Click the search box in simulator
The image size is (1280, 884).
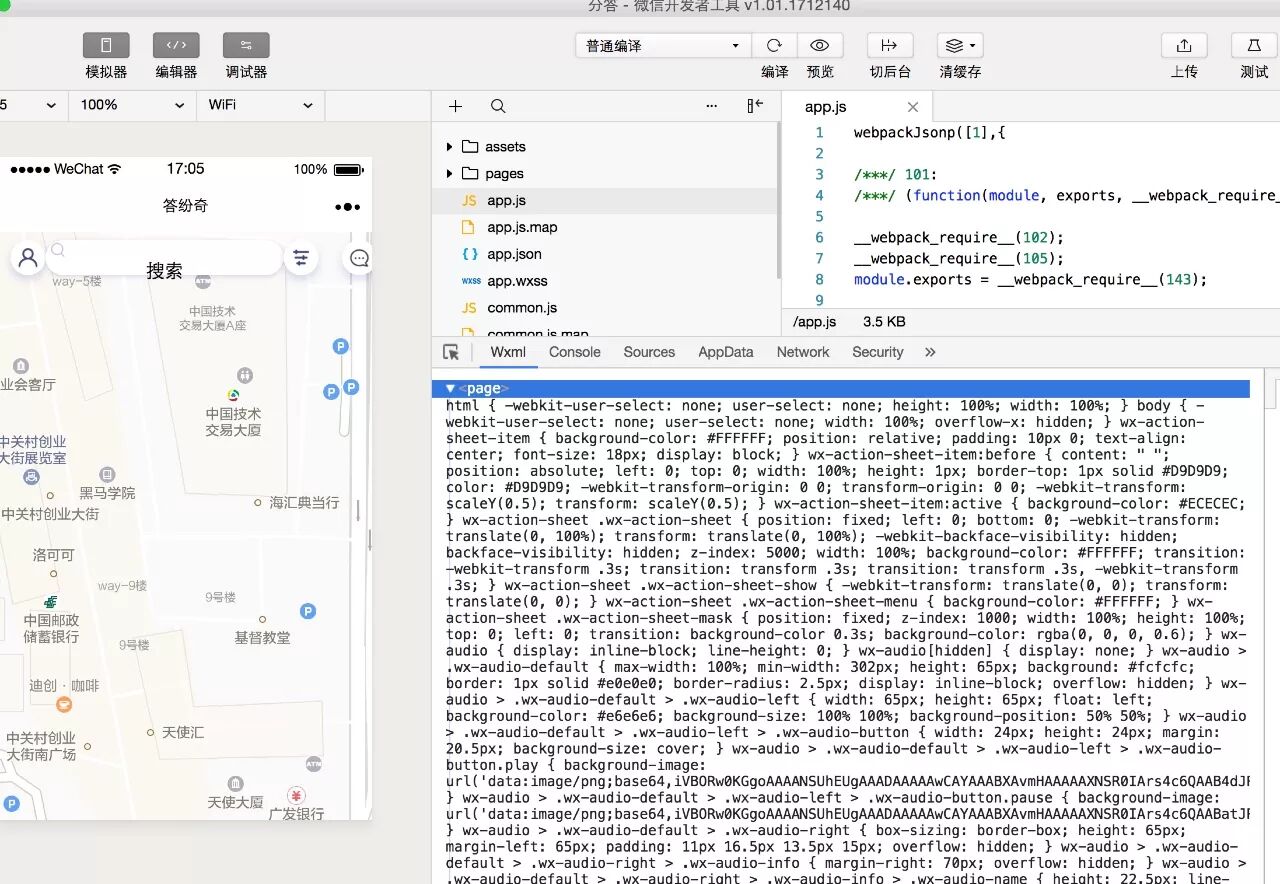pos(165,258)
